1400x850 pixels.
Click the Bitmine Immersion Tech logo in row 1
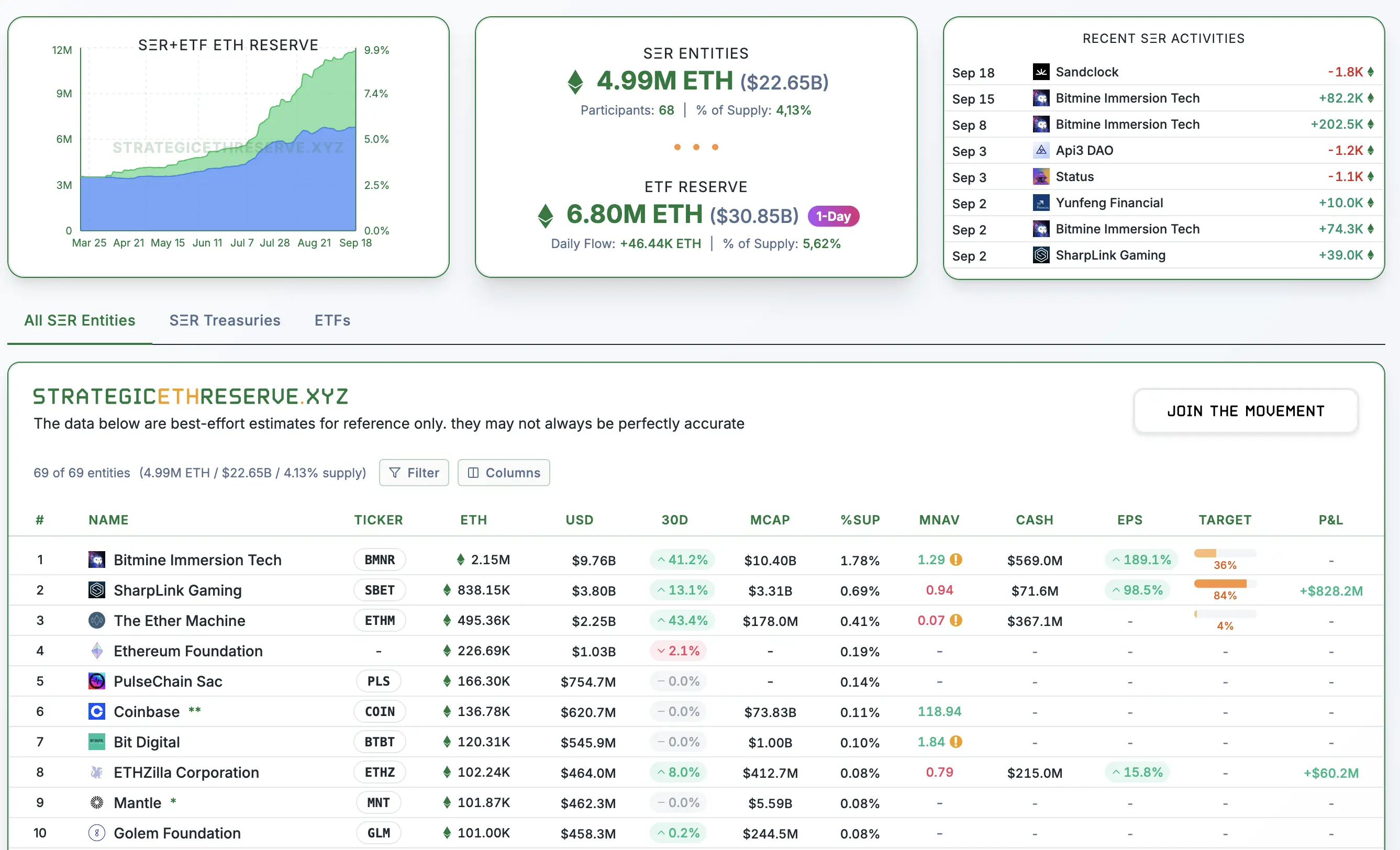96,560
